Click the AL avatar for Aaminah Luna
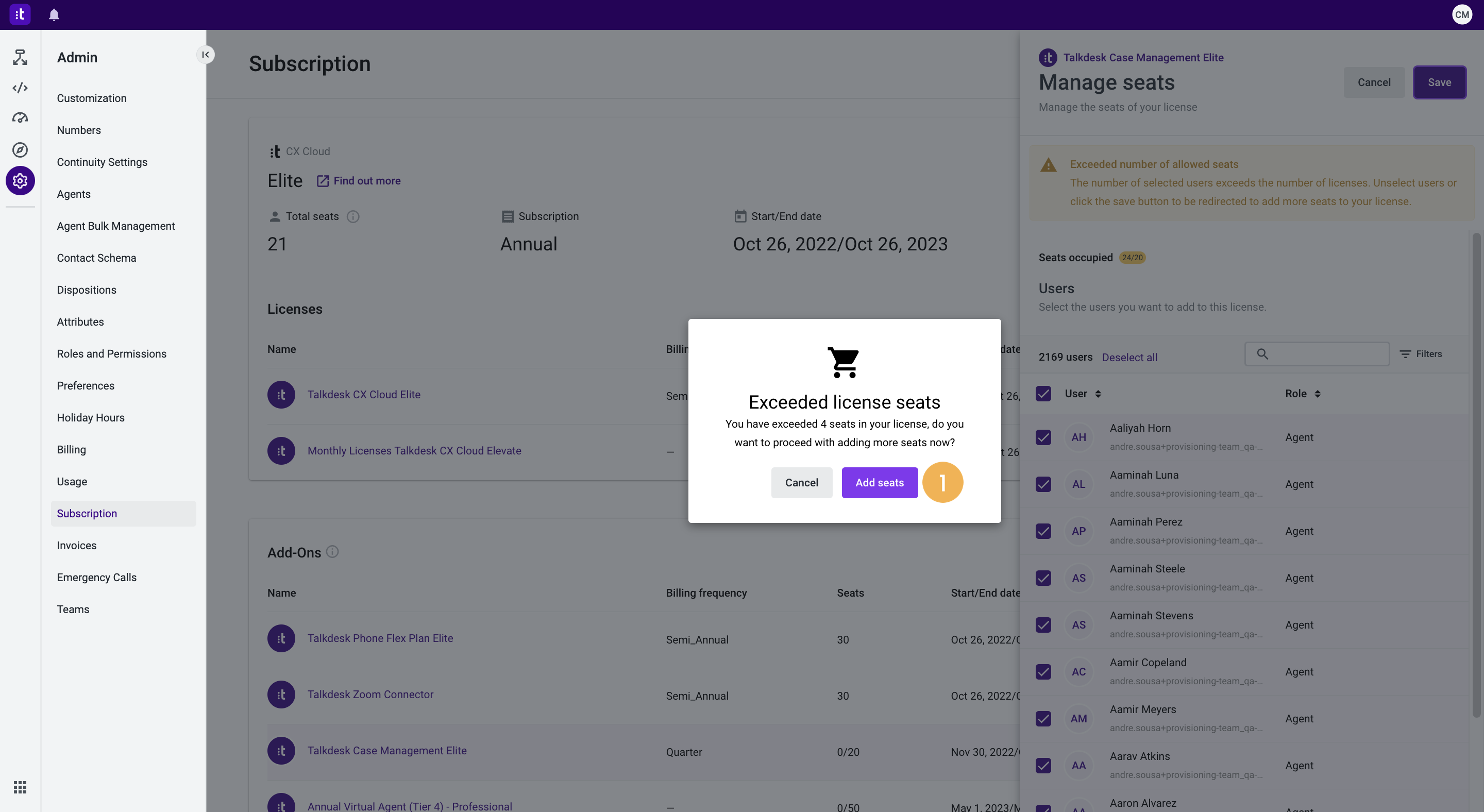The image size is (1484, 812). click(1078, 485)
